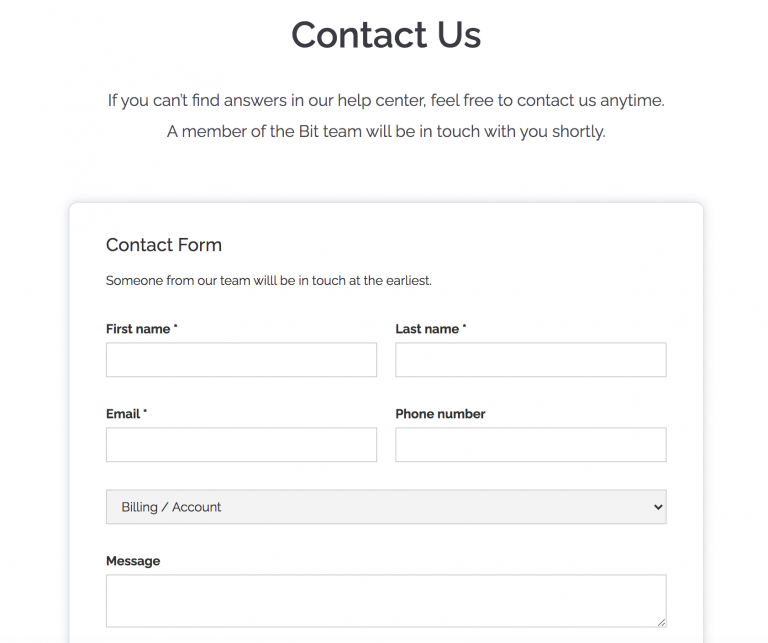Click inside the Message text area
The image size is (768, 643).
(x=385, y=600)
